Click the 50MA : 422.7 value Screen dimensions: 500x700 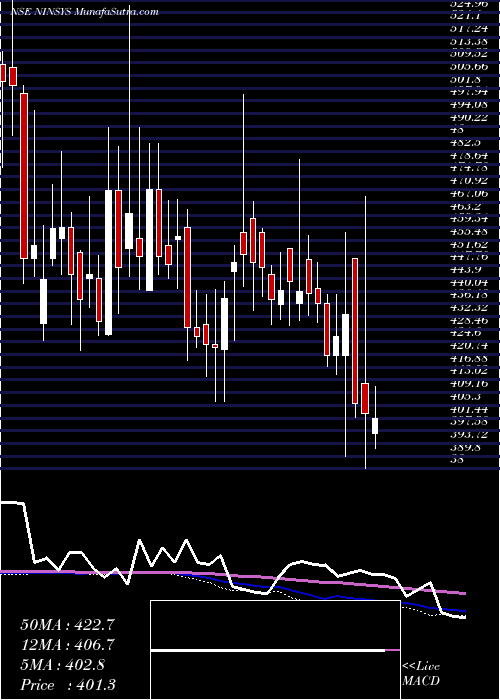click(x=67, y=624)
